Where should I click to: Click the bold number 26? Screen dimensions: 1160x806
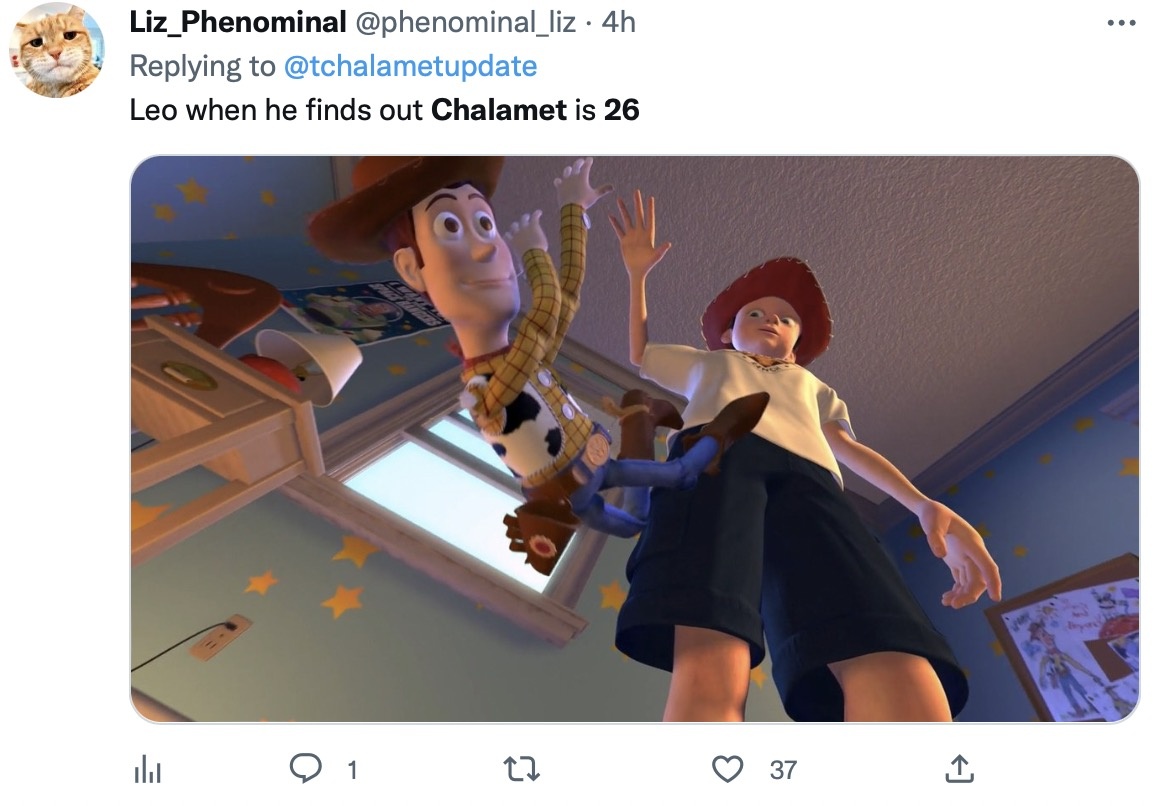click(x=621, y=110)
